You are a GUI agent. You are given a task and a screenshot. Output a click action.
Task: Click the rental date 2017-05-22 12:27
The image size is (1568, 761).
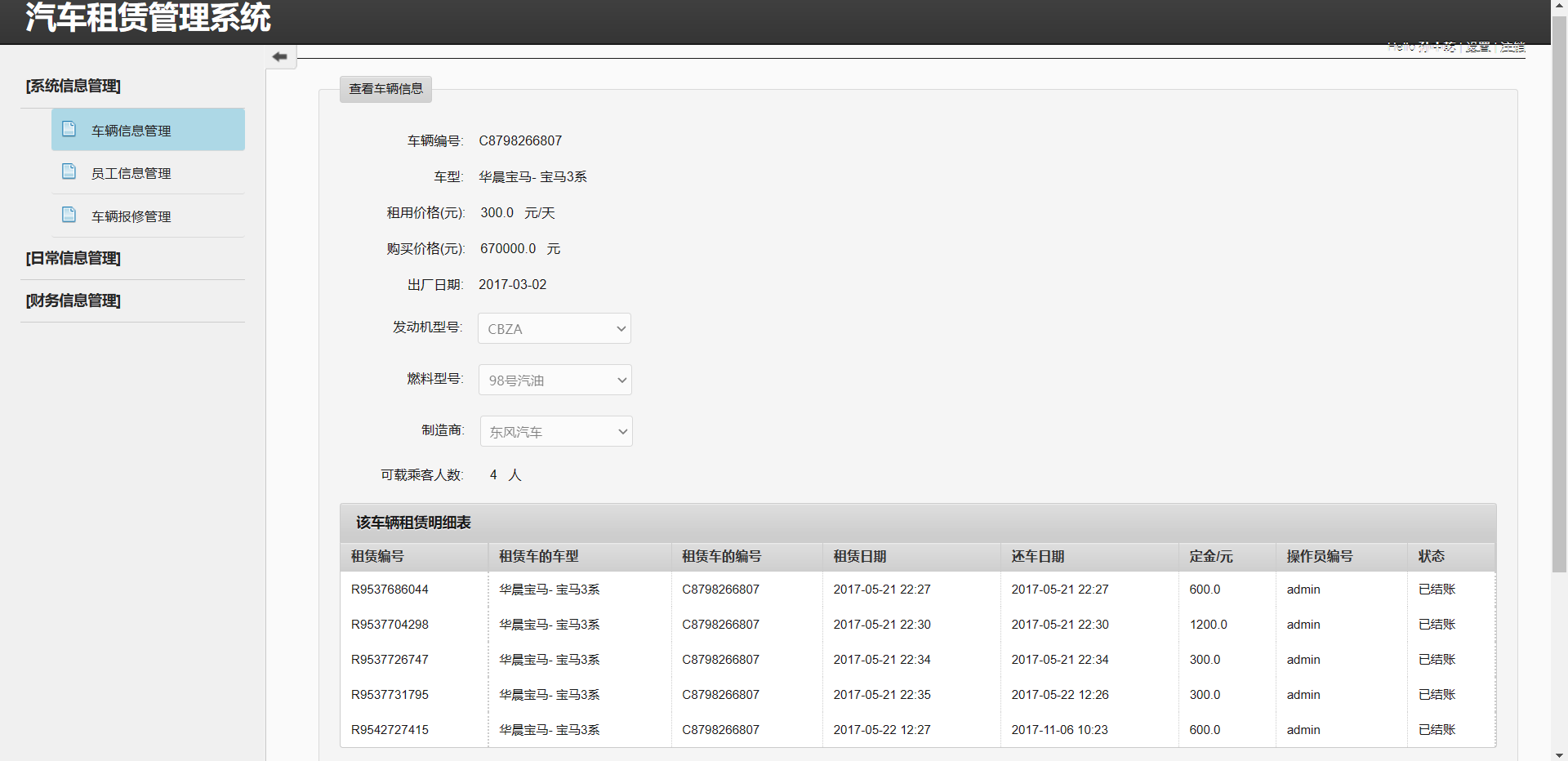[x=882, y=730]
